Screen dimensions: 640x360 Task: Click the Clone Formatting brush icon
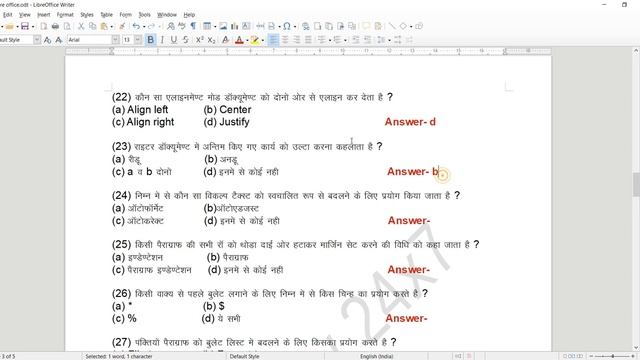coord(122,27)
